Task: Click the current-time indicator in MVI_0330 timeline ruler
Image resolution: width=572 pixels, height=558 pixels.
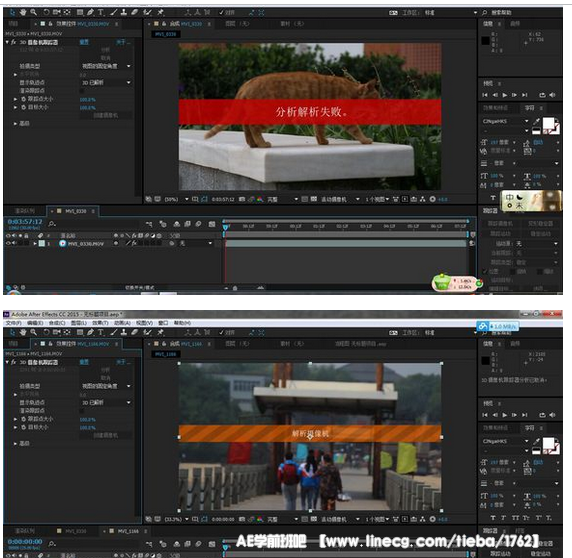Action: tap(225, 227)
